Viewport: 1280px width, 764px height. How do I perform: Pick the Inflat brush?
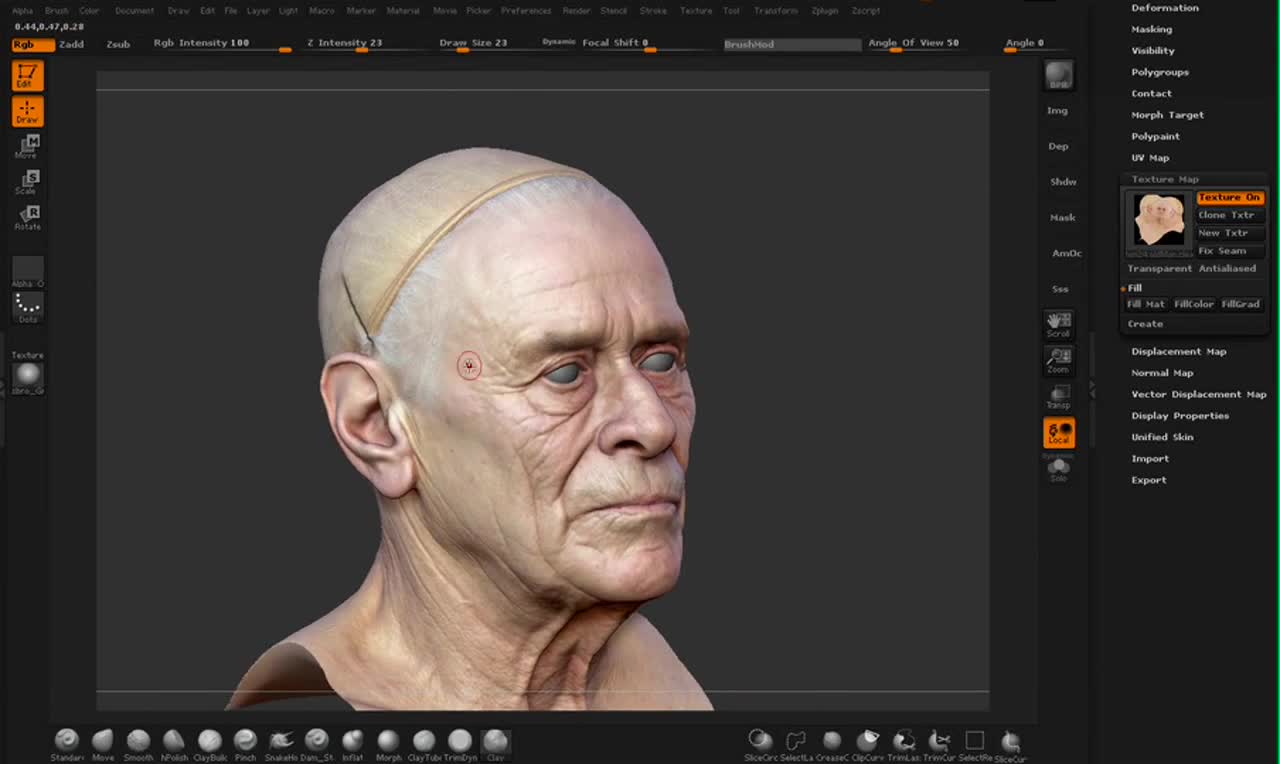[352, 741]
